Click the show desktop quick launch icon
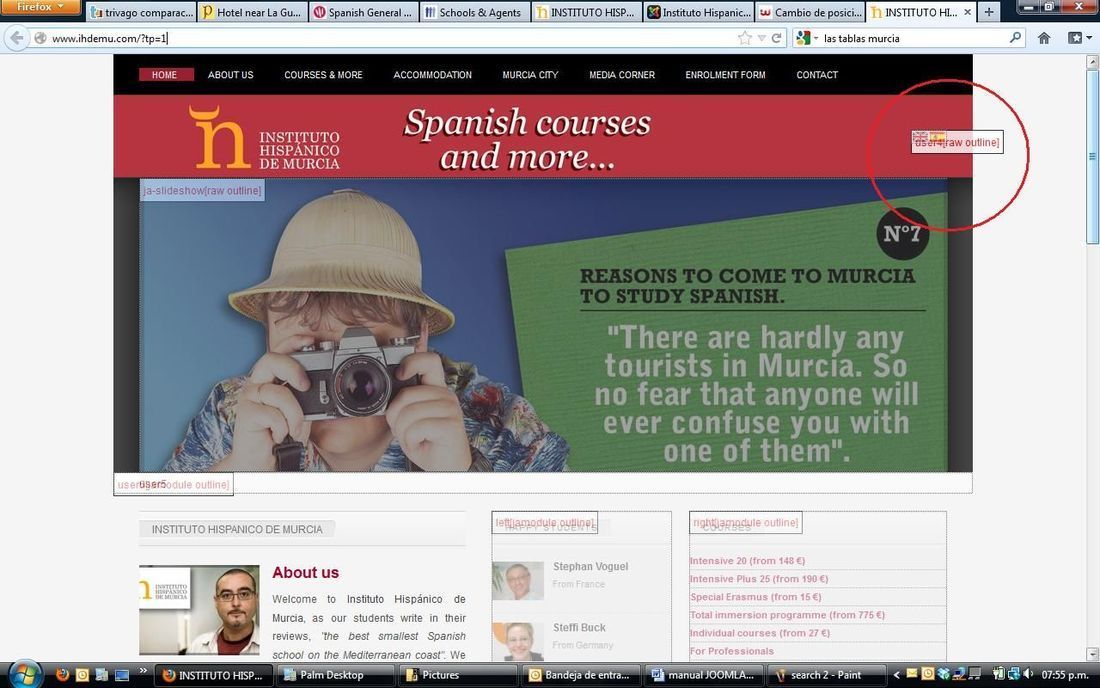The height and width of the screenshot is (688, 1100). 122,675
